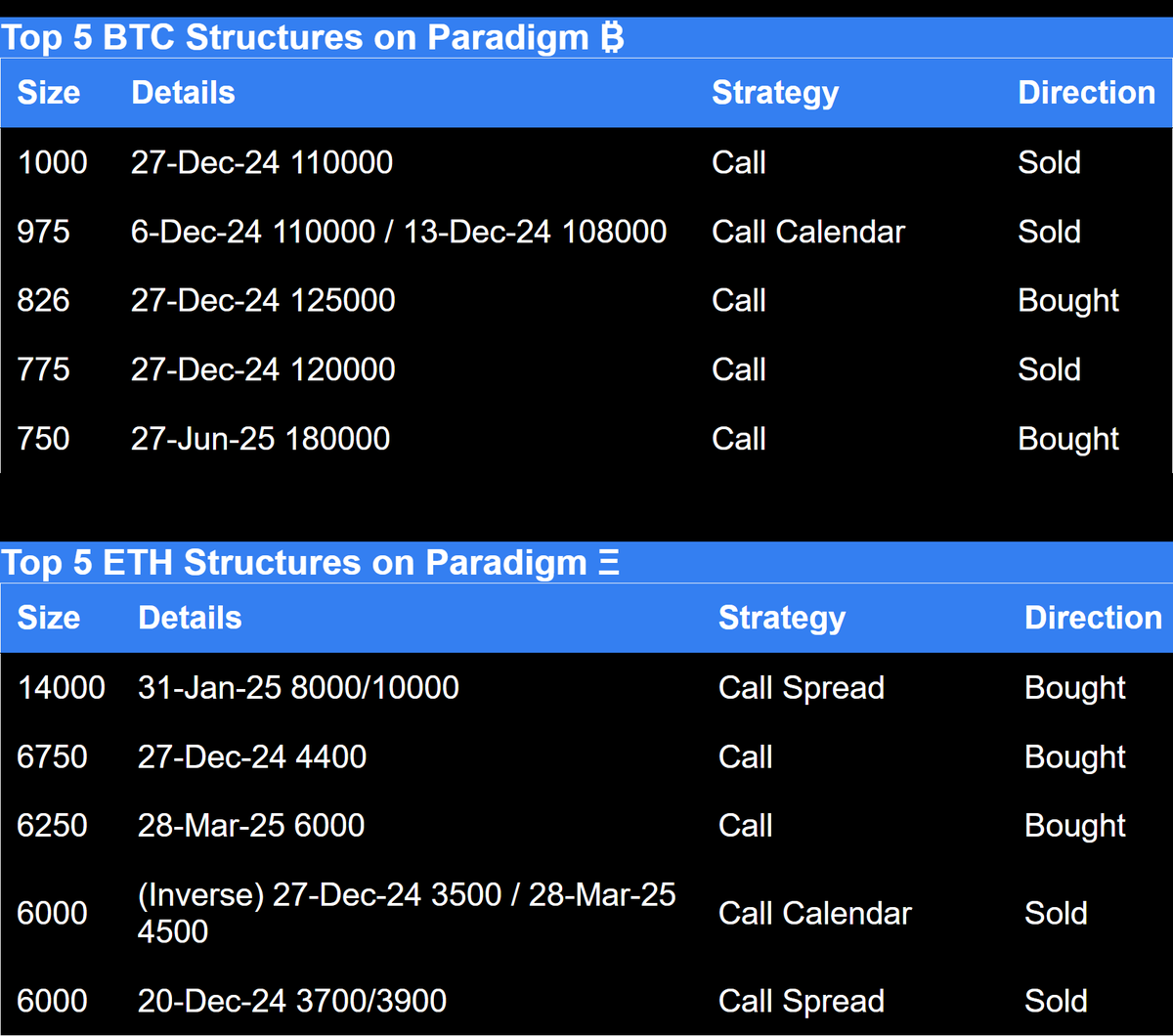Click Strategy column header in BTC table
Image resolution: width=1173 pixels, height=1036 pixels.
[x=775, y=93]
